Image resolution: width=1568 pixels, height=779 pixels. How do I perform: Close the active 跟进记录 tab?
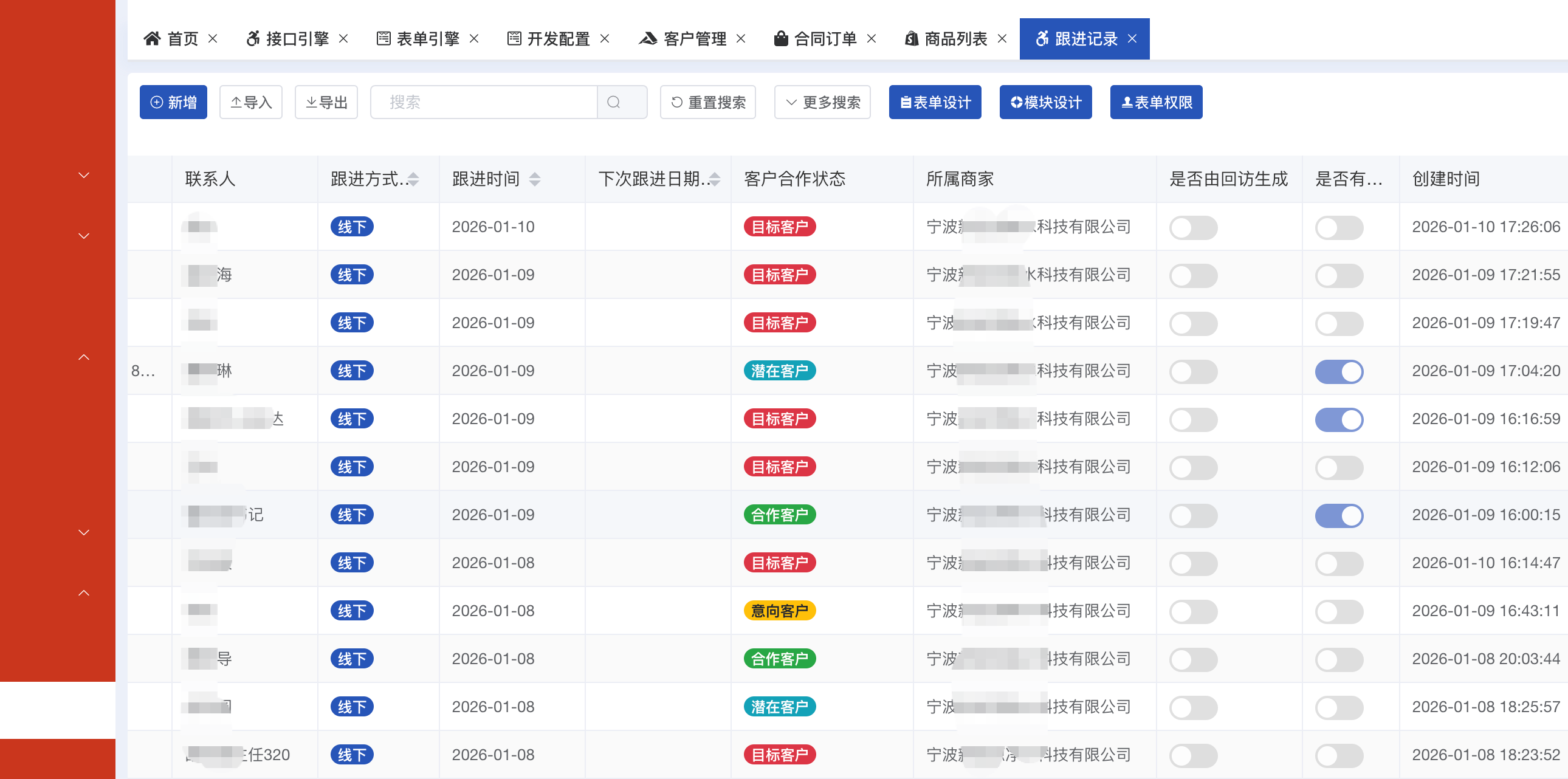(1132, 39)
